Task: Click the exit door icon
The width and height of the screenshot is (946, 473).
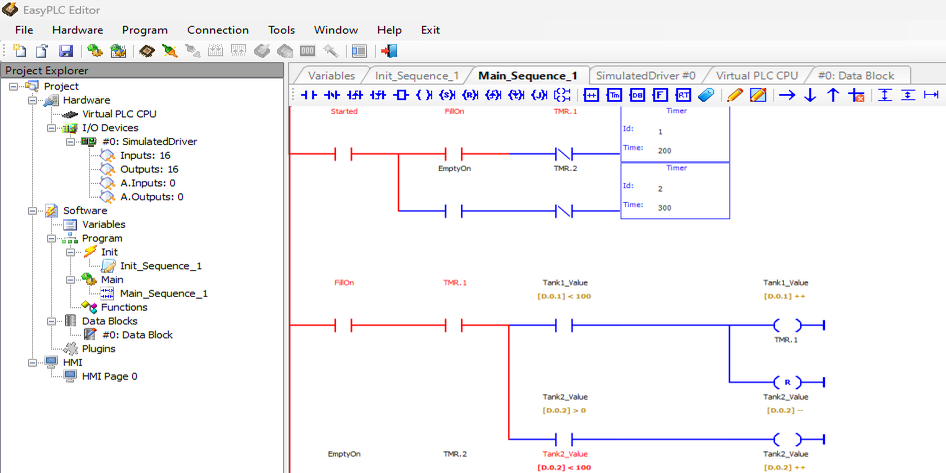Action: coord(390,51)
